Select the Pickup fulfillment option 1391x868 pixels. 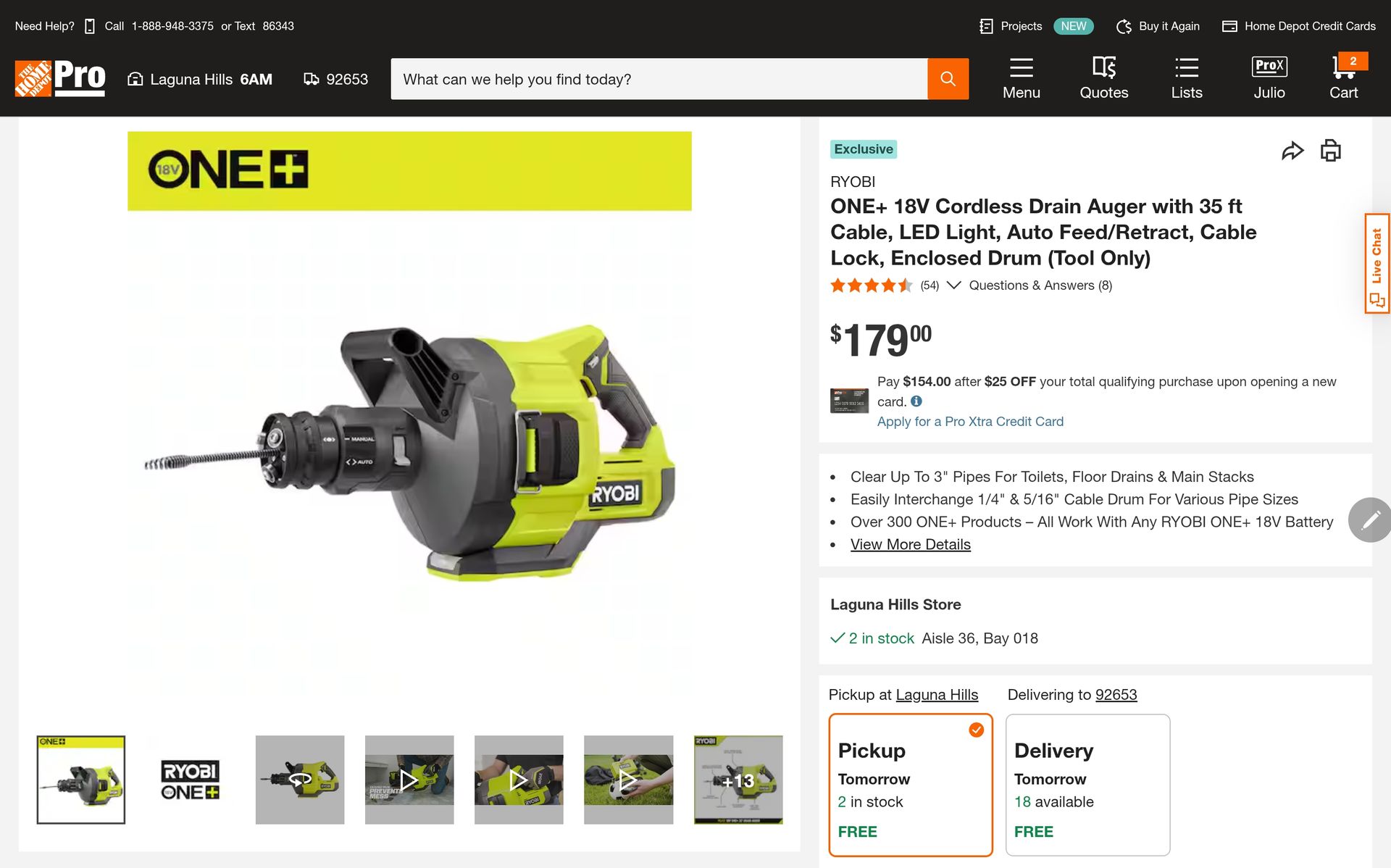[x=910, y=785]
